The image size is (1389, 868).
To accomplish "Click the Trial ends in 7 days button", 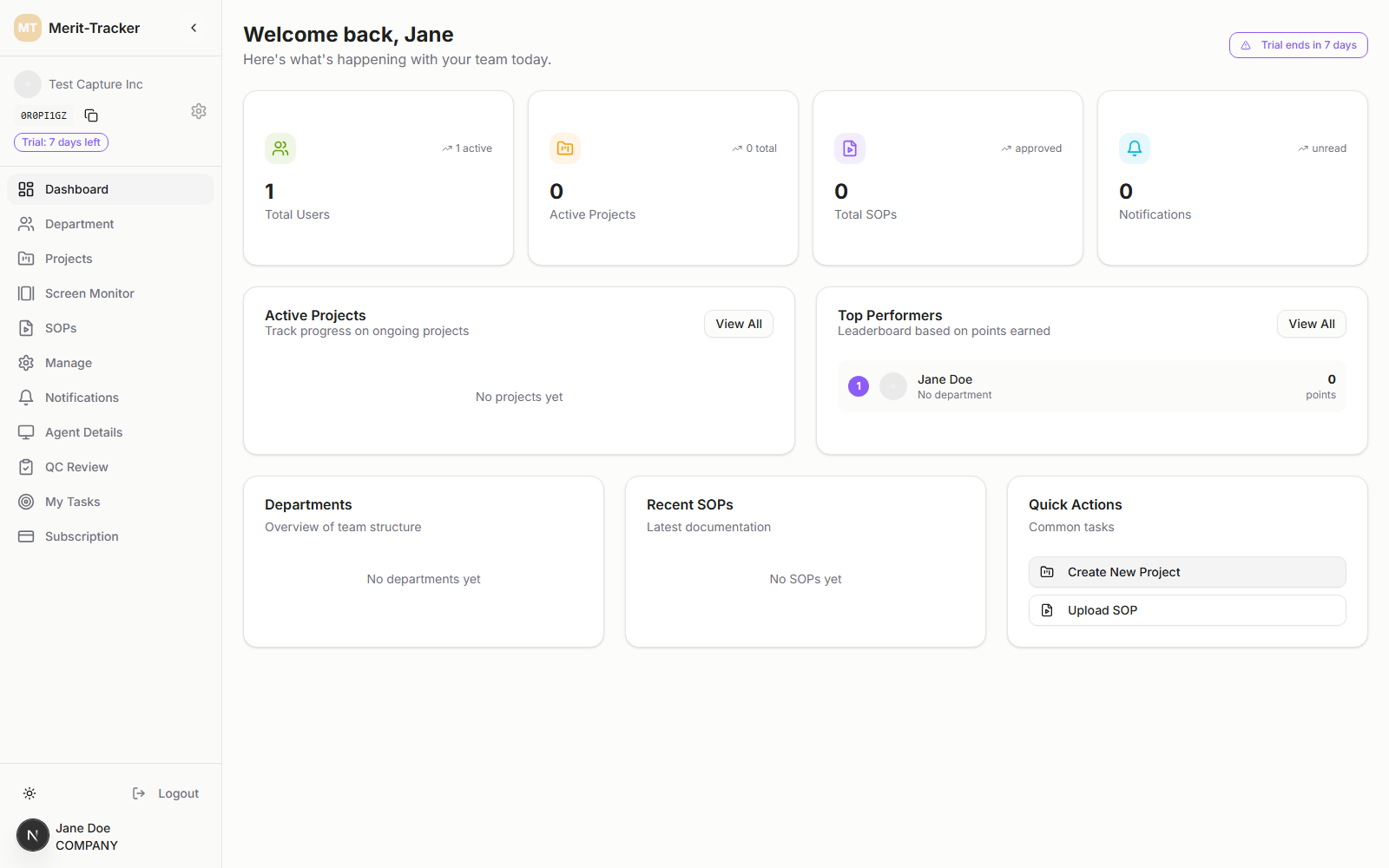I will pos(1298,45).
